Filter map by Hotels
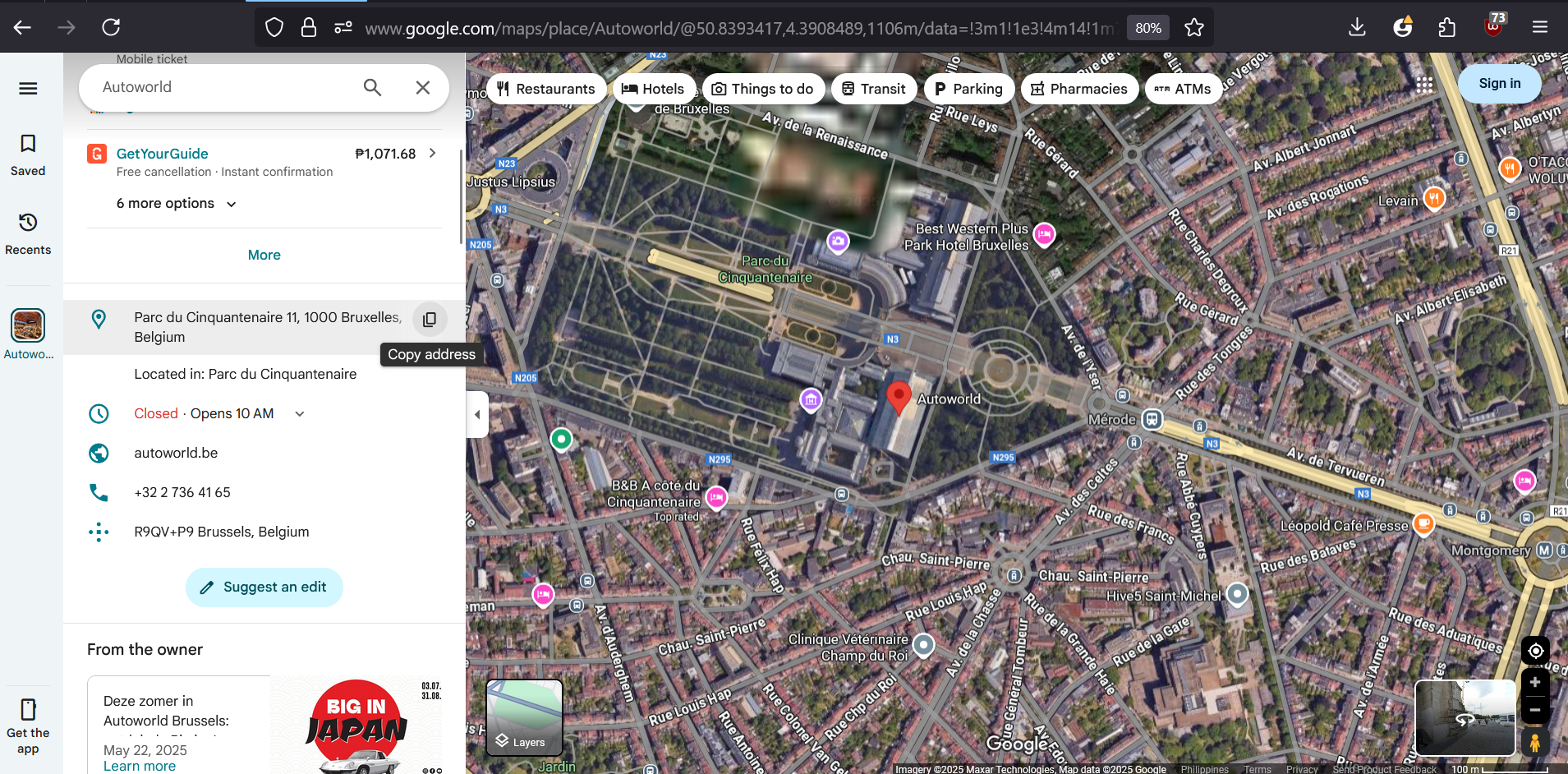This screenshot has width=1568, height=774. point(653,89)
